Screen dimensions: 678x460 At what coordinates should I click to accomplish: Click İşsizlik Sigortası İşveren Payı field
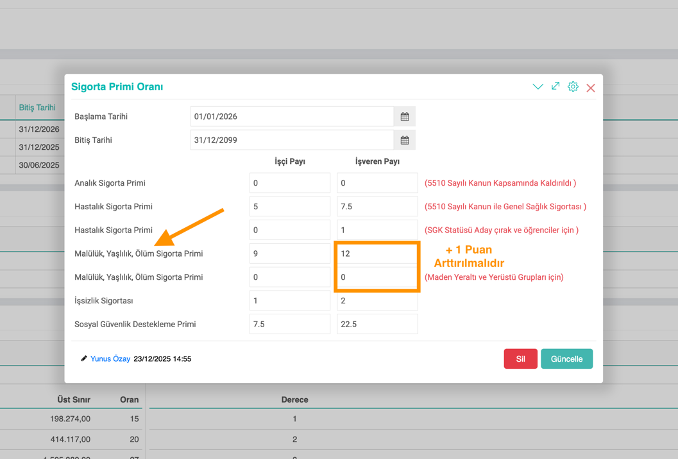tap(376, 301)
